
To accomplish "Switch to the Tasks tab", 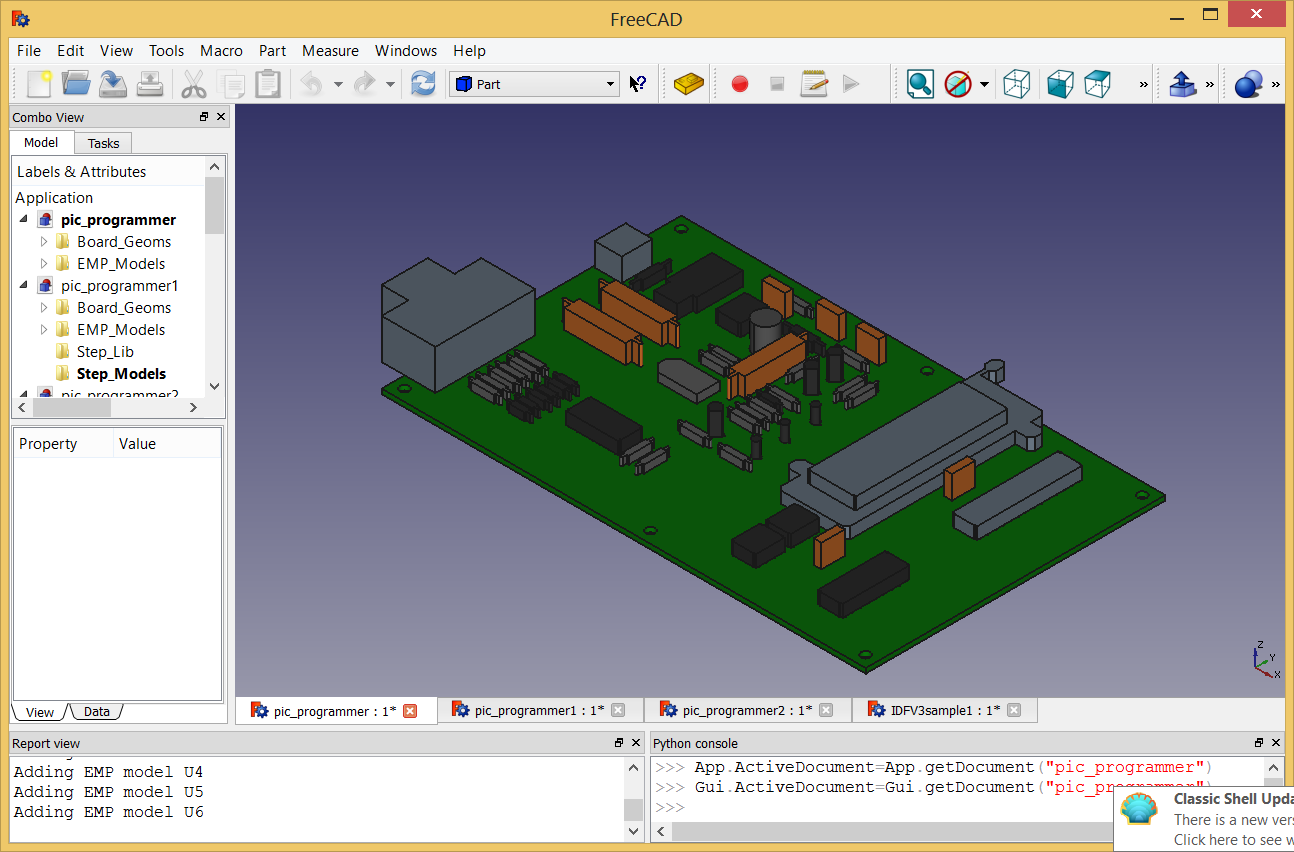I will point(103,143).
